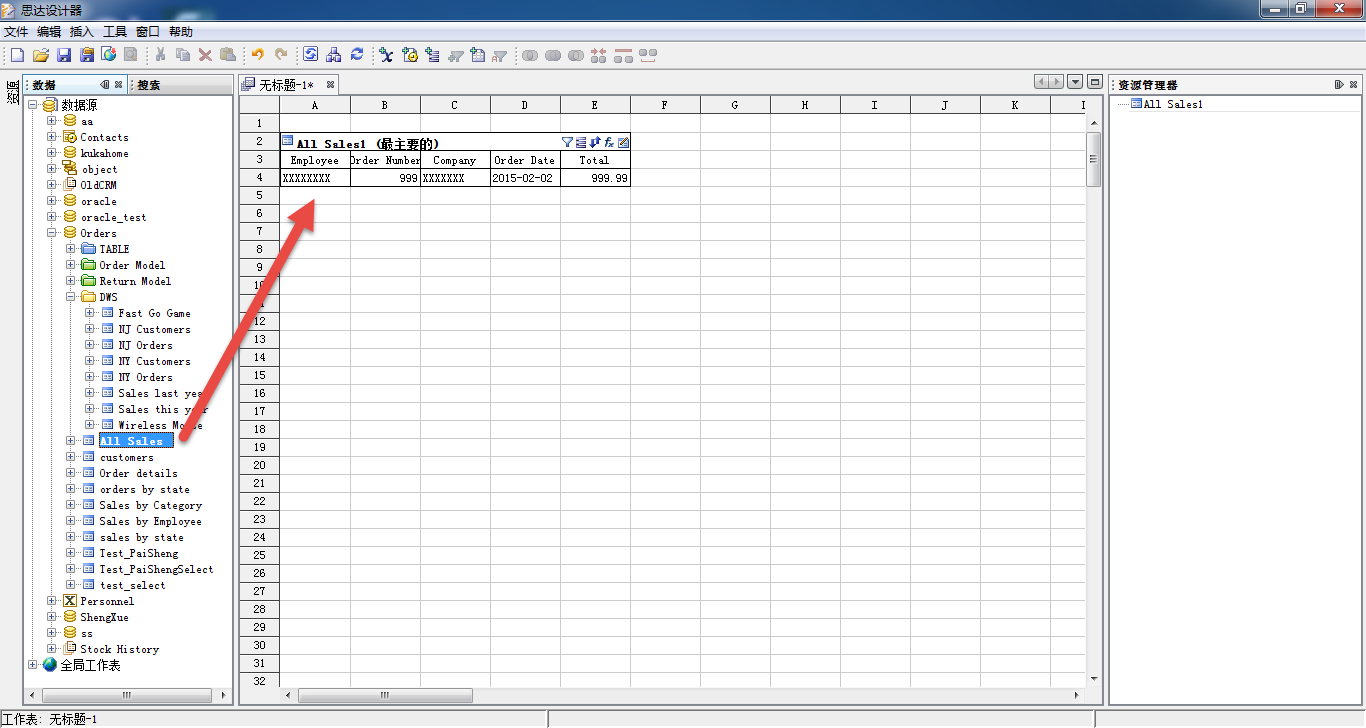Viewport: 1366px width, 728px height.
Task: Expand the oracle data source node
Action: coord(52,201)
